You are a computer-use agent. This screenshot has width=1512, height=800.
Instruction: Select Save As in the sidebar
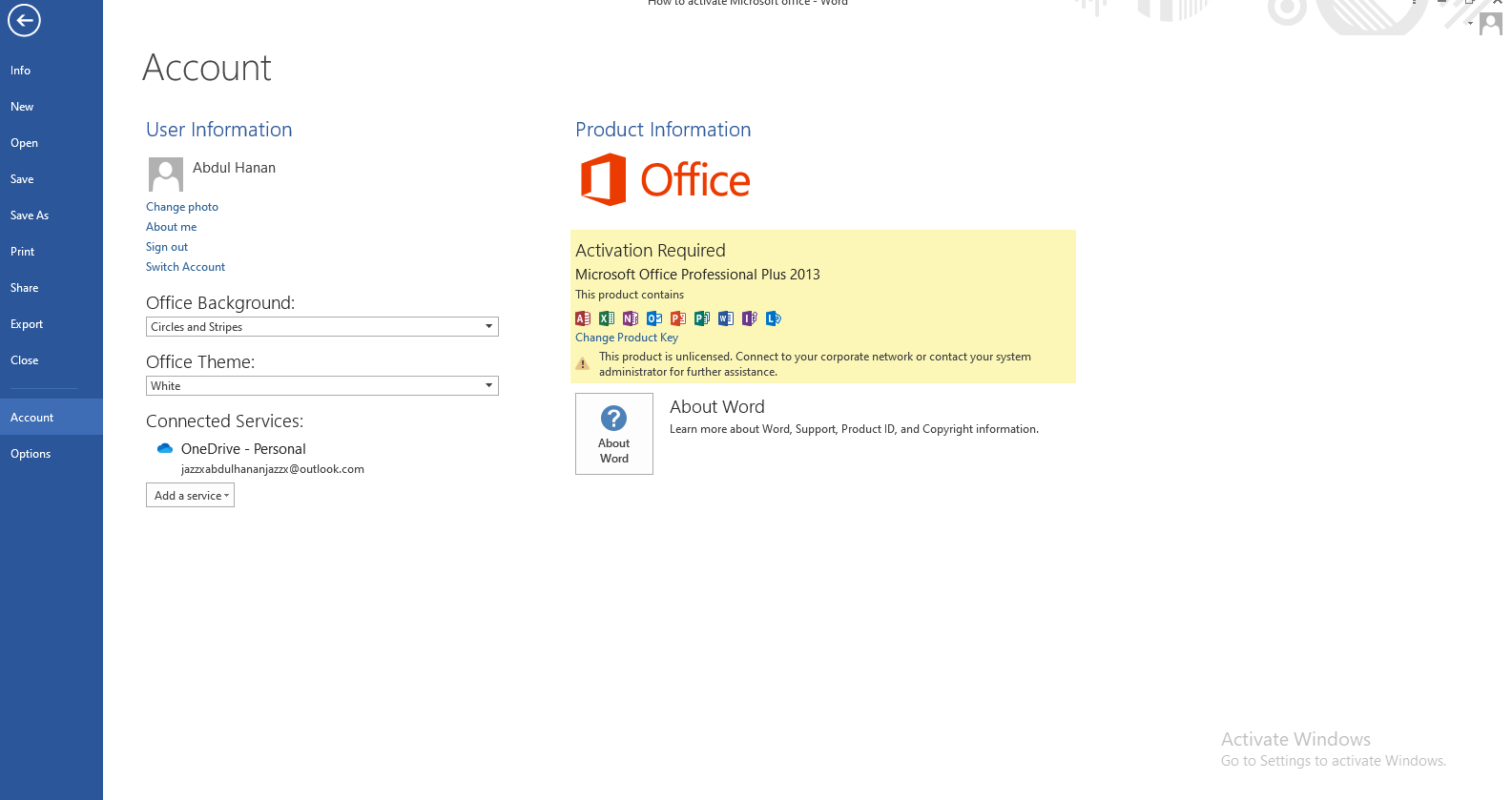pyautogui.click(x=52, y=215)
